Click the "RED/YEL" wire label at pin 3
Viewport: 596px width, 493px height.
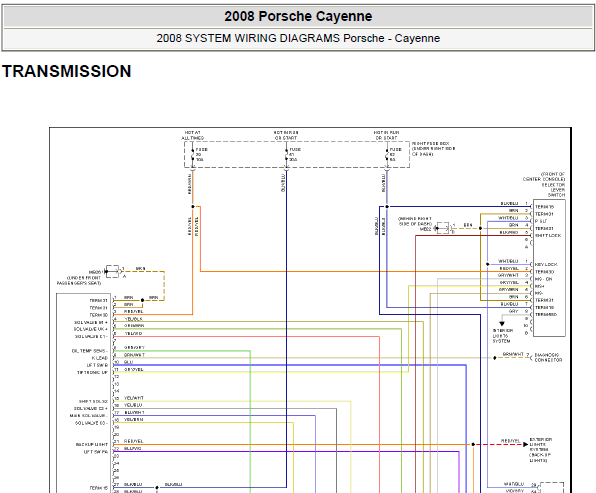point(133,312)
